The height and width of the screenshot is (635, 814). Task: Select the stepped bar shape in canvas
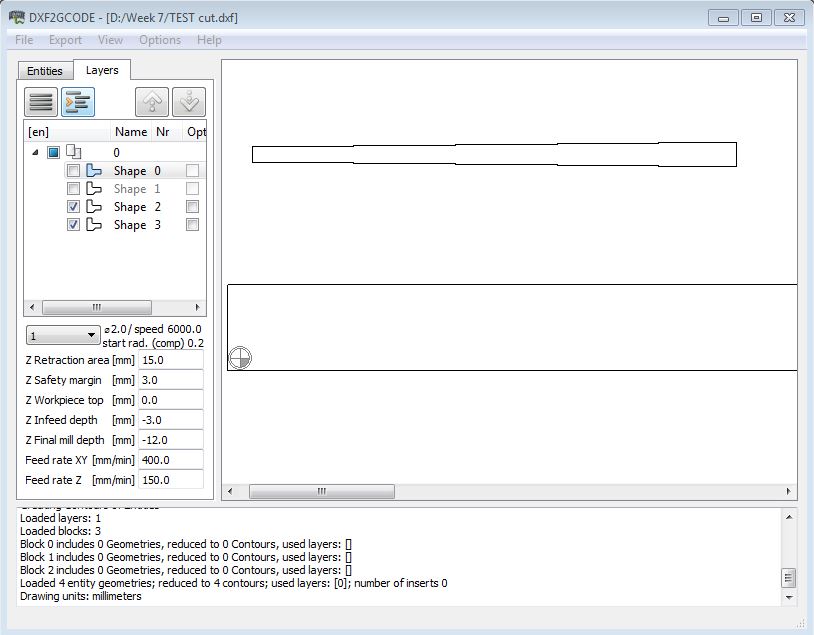(x=494, y=154)
